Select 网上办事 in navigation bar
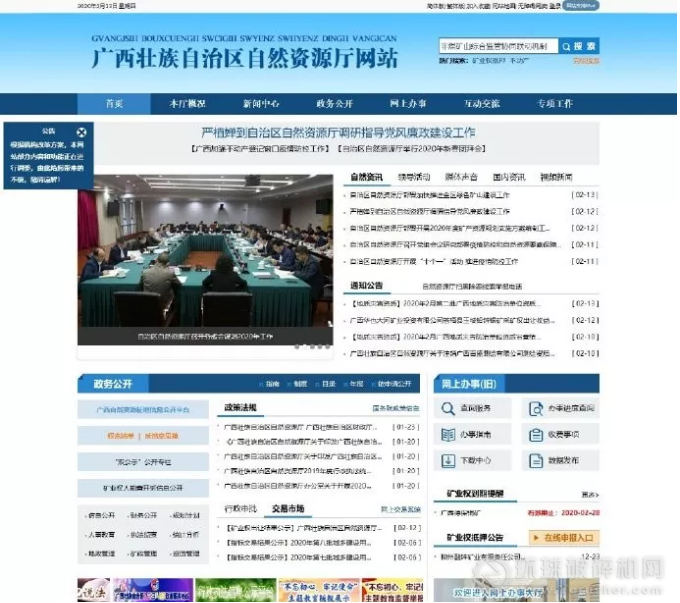Screen dimensions: 680x603 click(408, 104)
